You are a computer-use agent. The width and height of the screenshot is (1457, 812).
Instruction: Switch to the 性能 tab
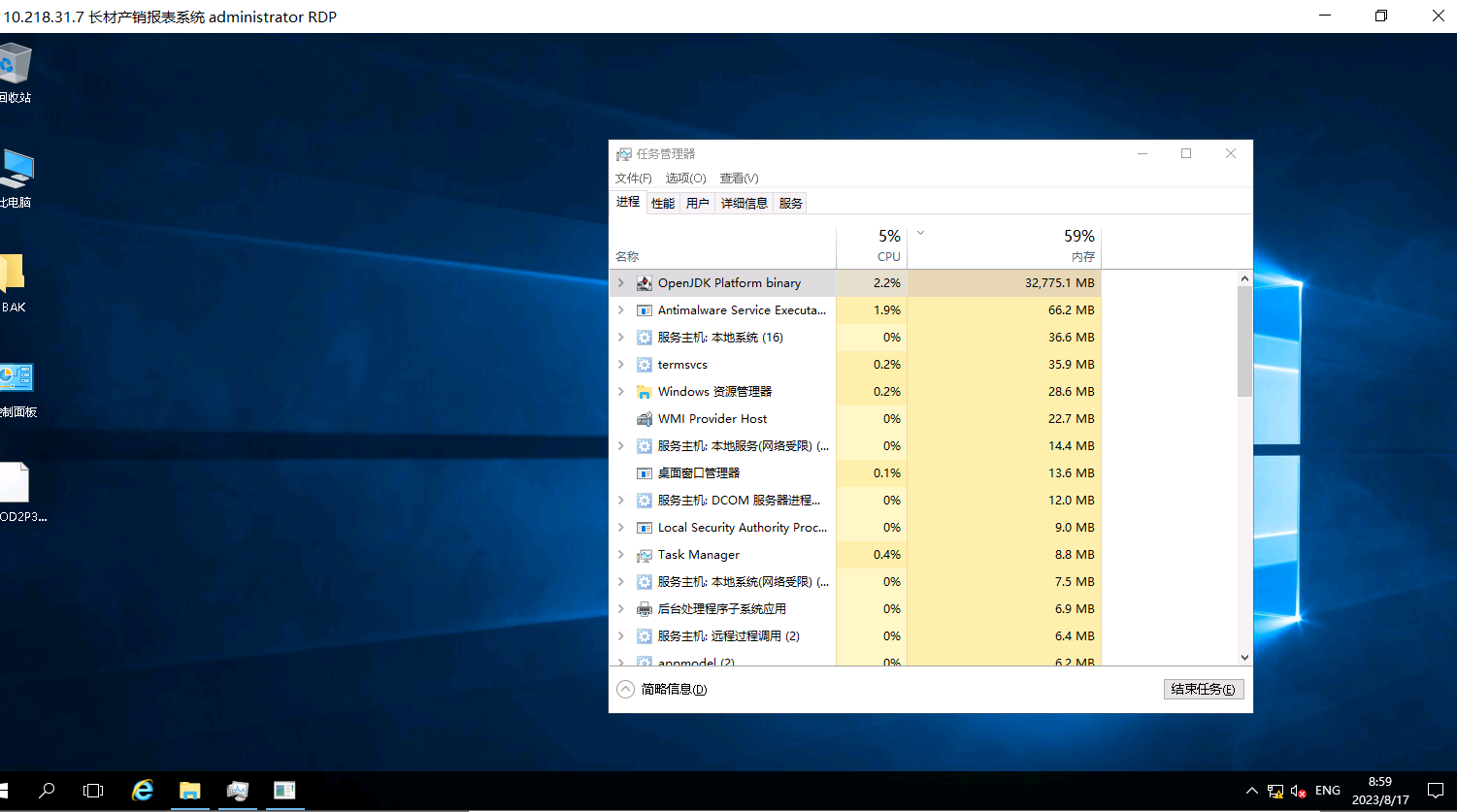tap(663, 203)
